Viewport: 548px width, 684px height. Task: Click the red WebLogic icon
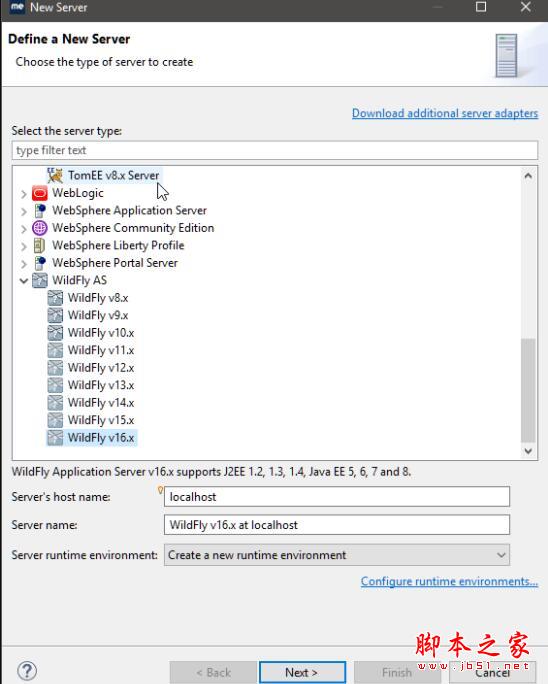tap(40, 193)
